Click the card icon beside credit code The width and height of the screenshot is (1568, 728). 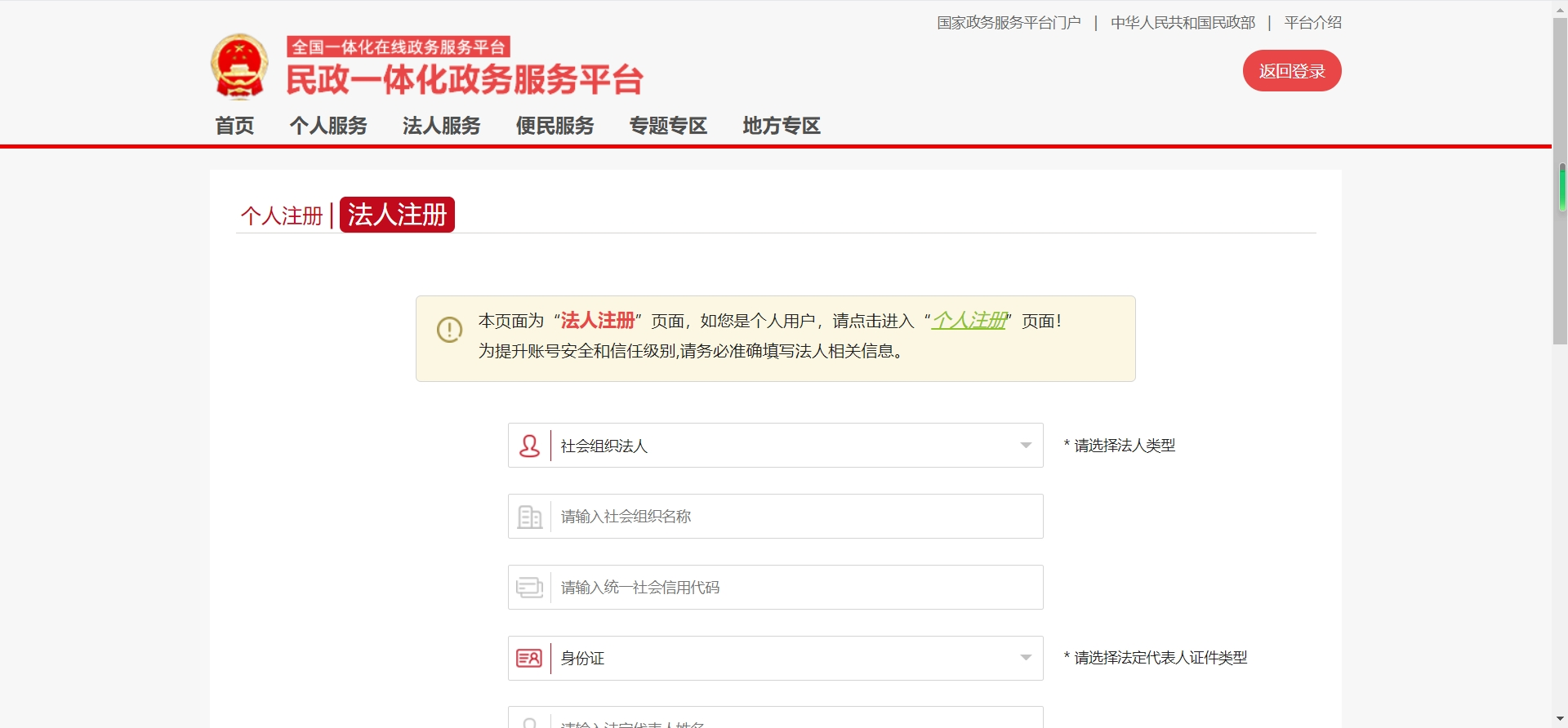tap(529, 588)
